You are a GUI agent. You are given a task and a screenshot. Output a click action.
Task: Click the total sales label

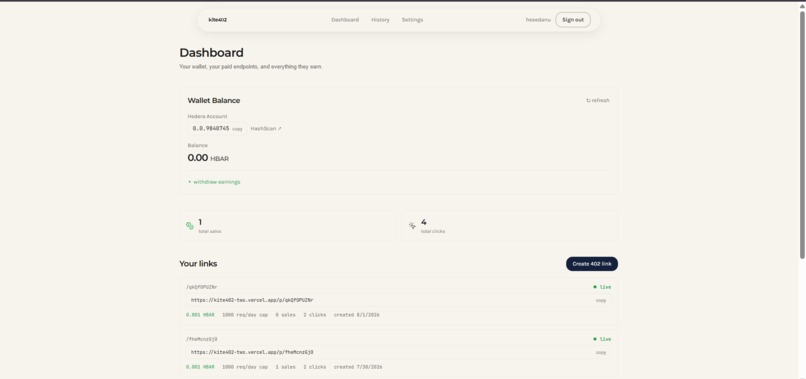[x=210, y=231]
